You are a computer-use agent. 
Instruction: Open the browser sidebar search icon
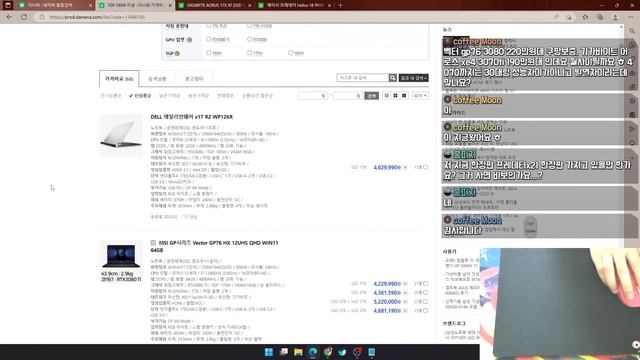[x=632, y=31]
